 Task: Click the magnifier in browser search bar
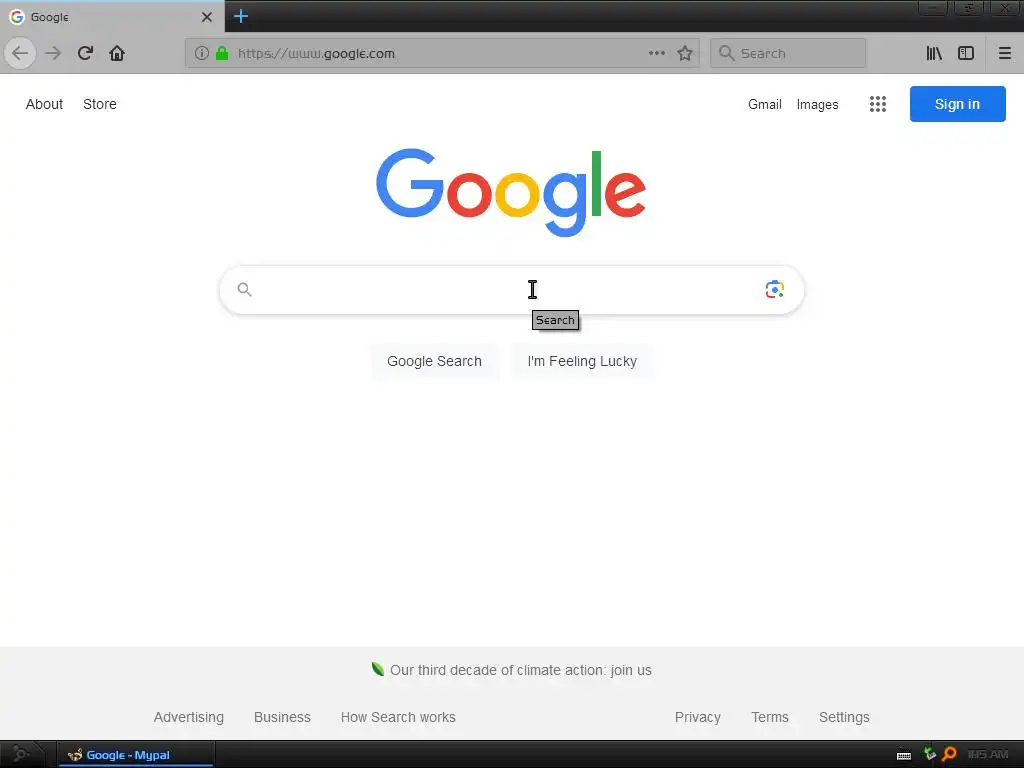pos(726,53)
